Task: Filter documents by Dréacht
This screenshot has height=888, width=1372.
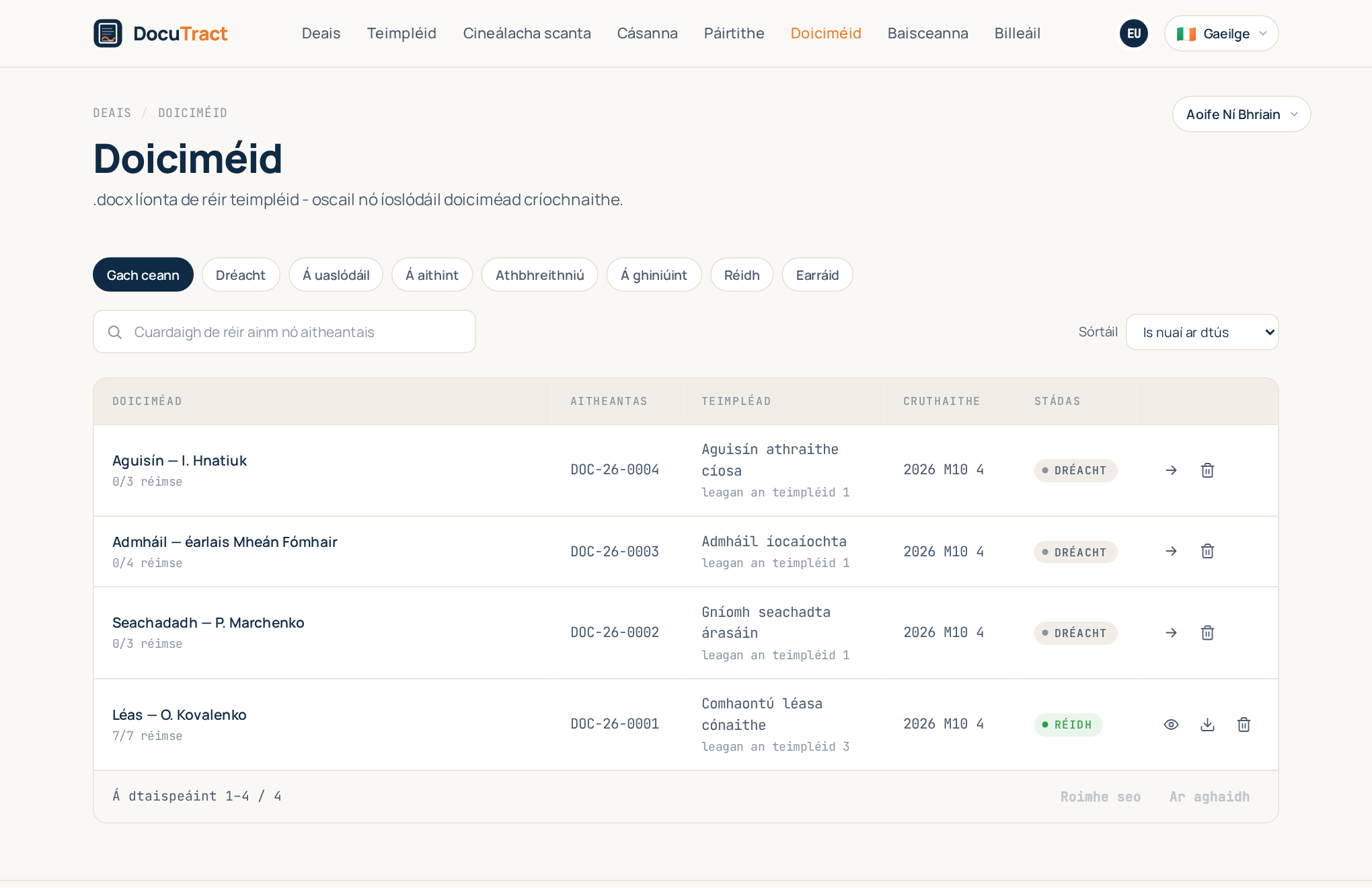Action: point(241,274)
